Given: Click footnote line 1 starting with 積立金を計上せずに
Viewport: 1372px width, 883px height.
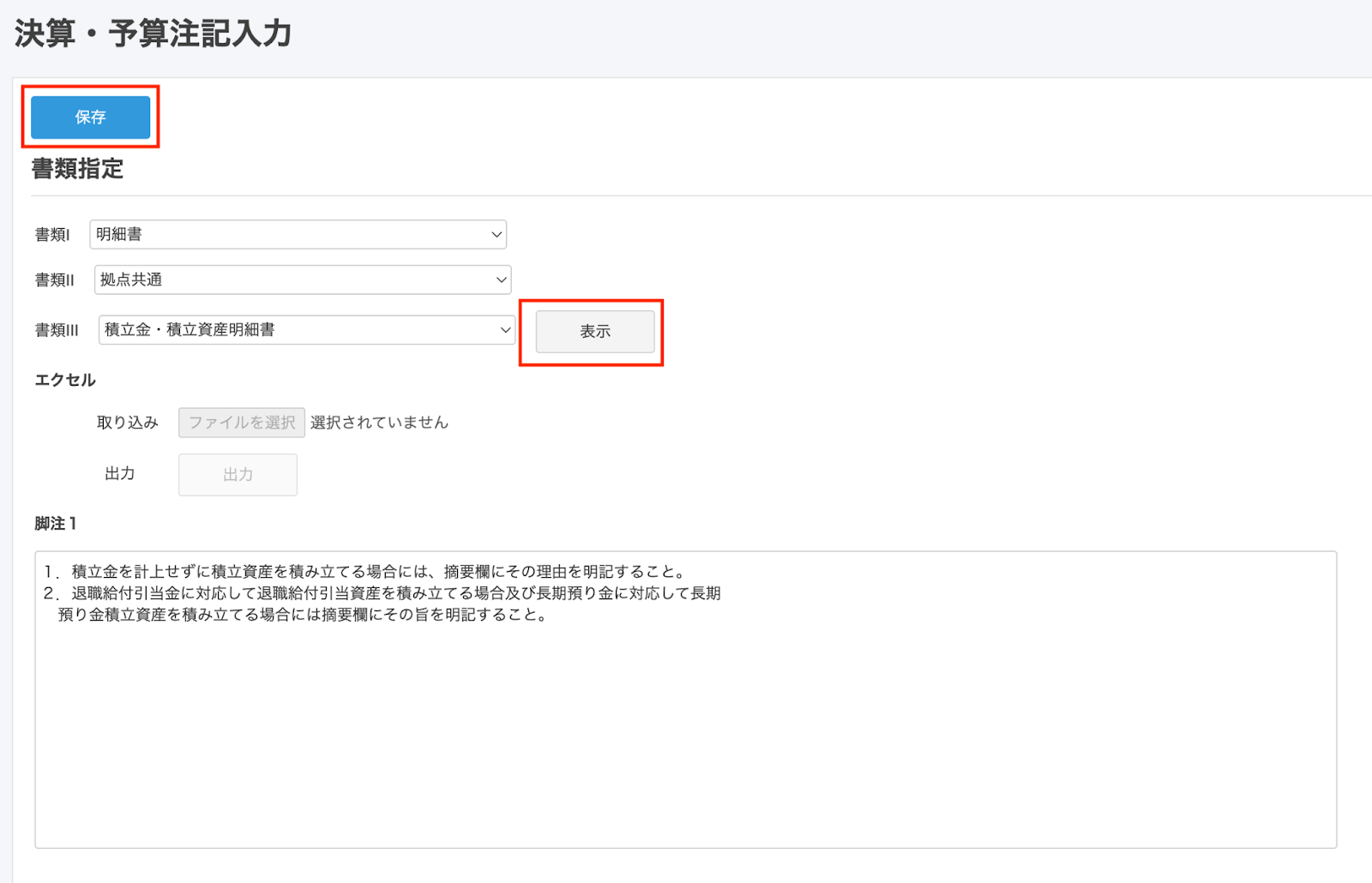Looking at the screenshot, I should (x=366, y=572).
